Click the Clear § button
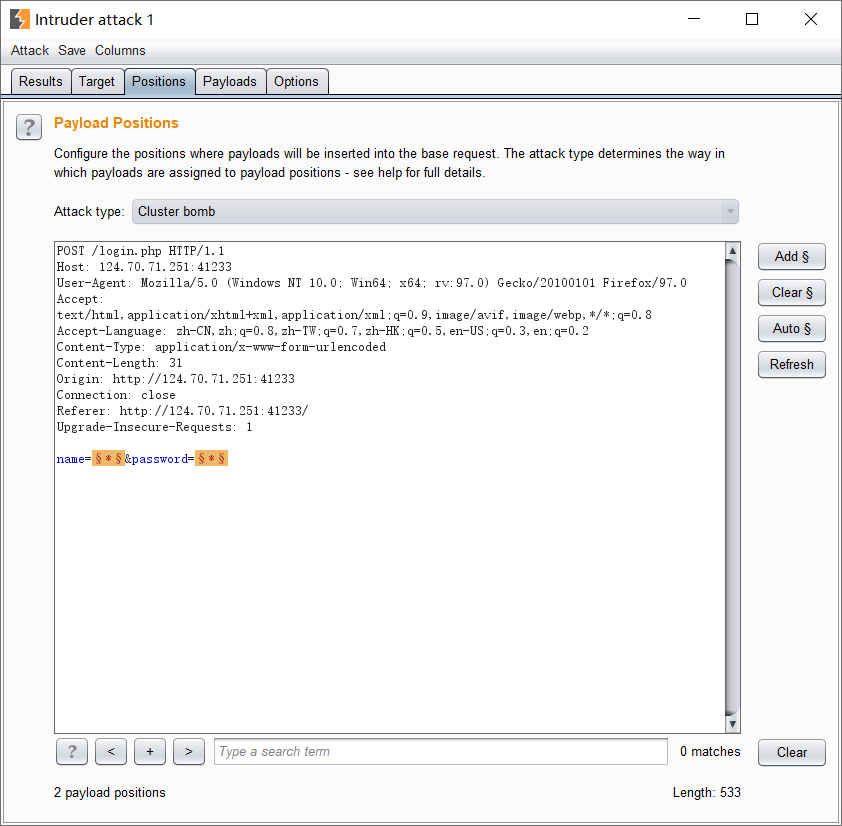 pos(792,293)
